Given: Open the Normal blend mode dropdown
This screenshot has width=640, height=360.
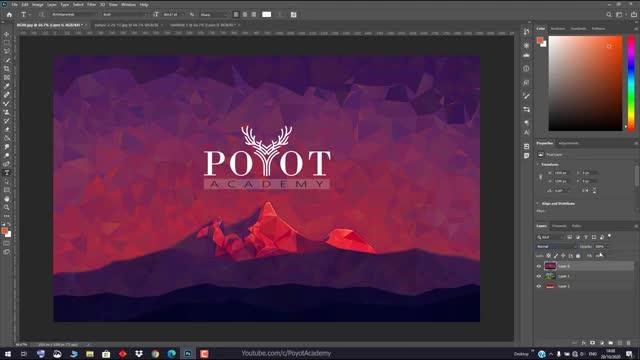Looking at the screenshot, I should [x=556, y=247].
